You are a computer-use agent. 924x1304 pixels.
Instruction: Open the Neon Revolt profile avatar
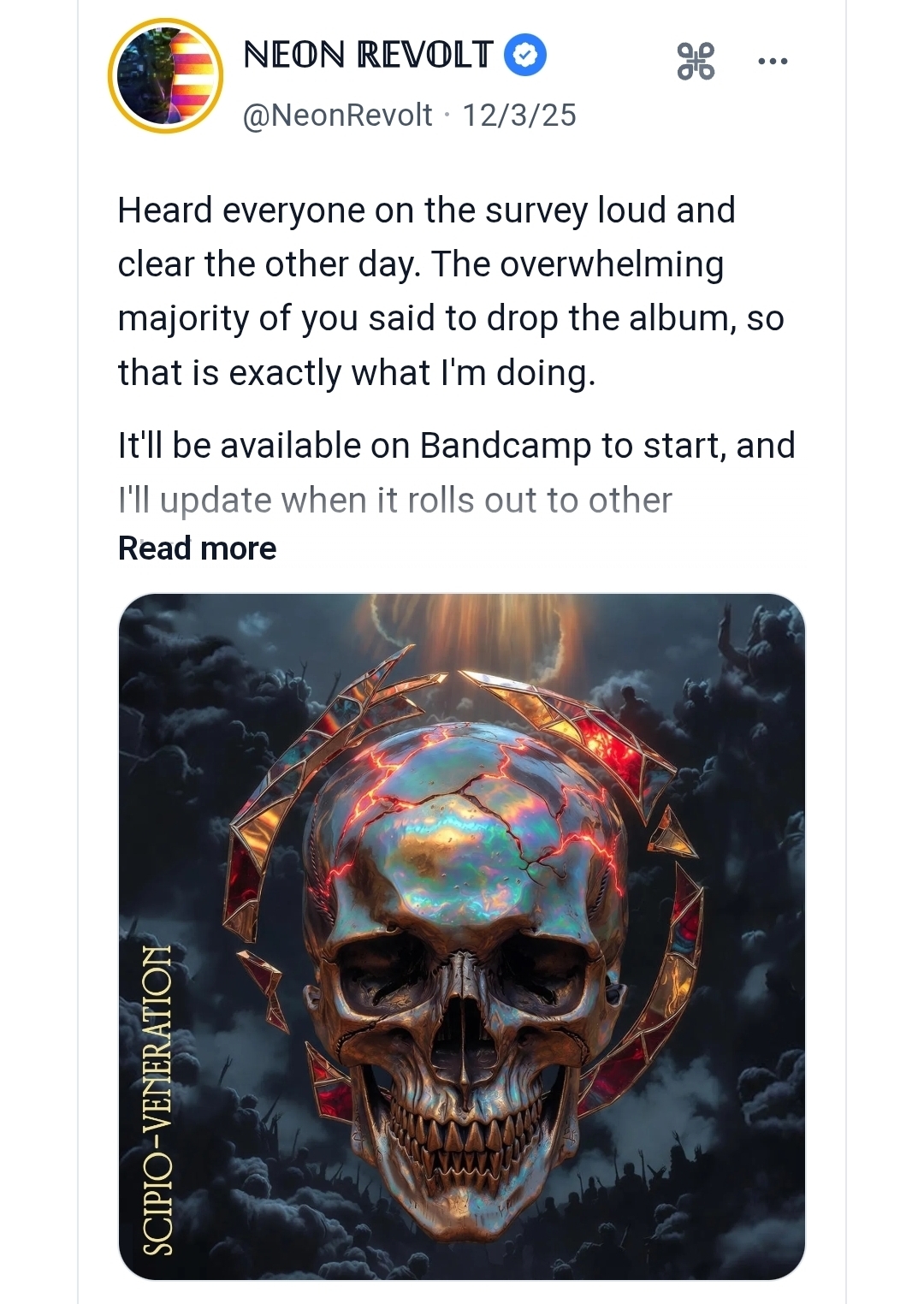(165, 75)
